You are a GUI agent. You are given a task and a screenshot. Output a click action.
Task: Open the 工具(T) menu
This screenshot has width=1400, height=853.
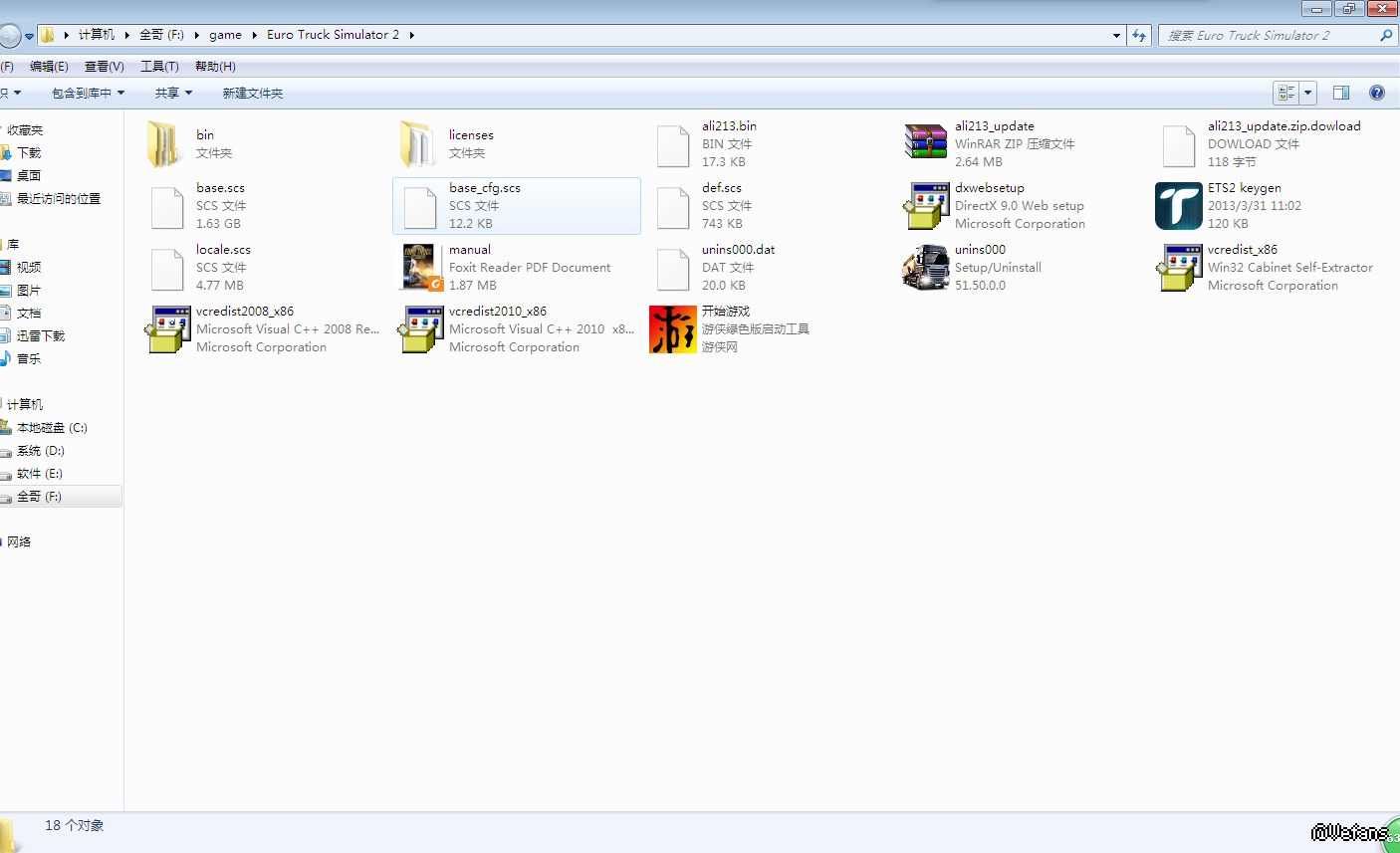tap(159, 67)
